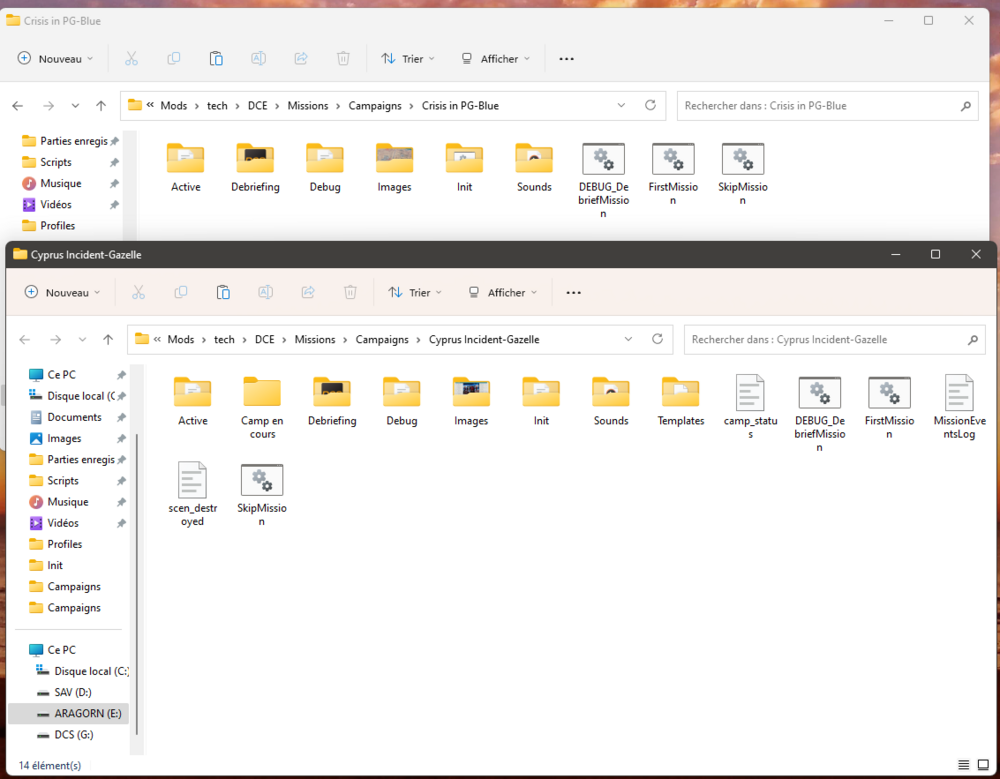This screenshot has height=779, width=1000.
Task: Switch to large icons view in status bar
Action: coord(983,764)
